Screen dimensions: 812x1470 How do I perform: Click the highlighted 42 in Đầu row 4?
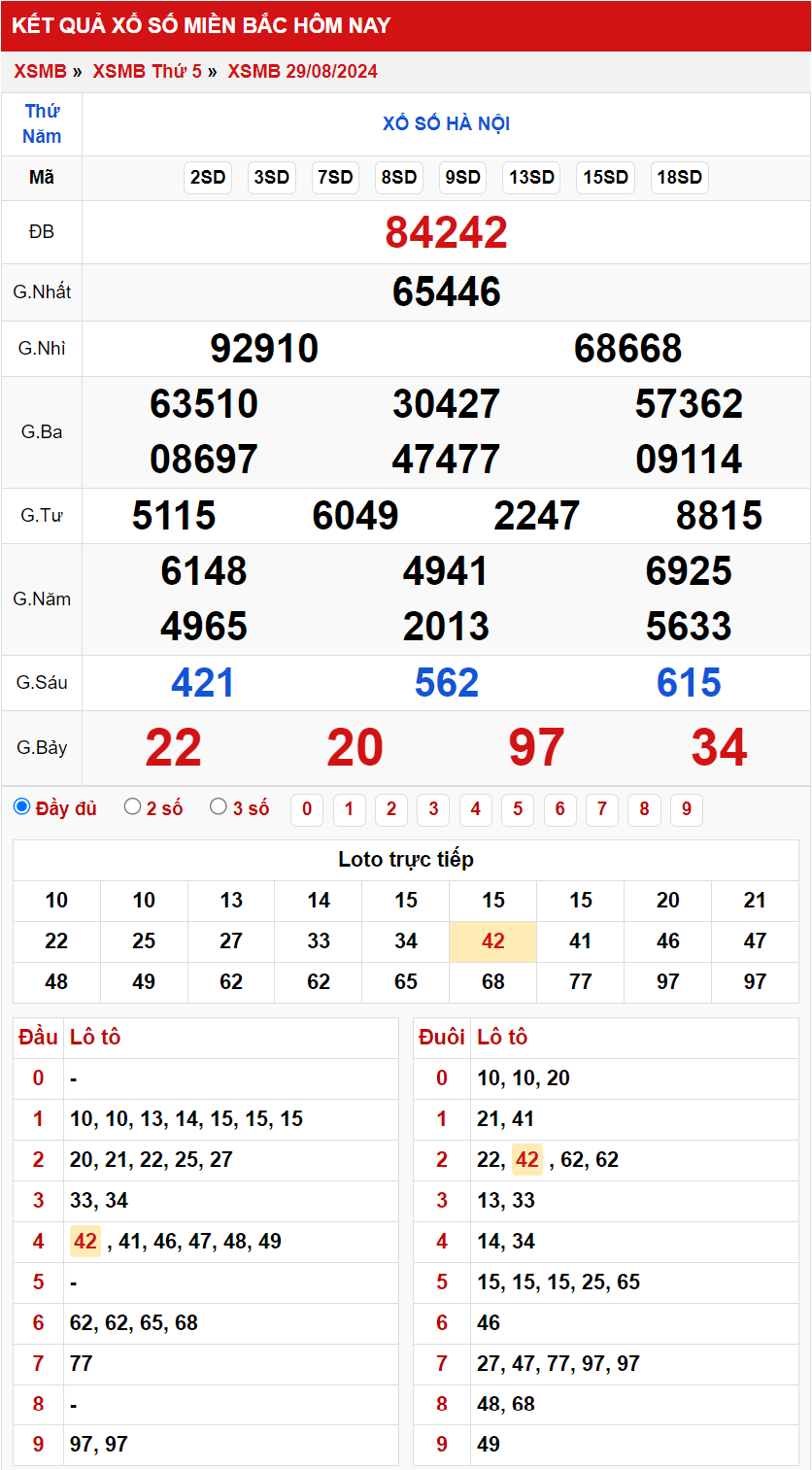[83, 1241]
